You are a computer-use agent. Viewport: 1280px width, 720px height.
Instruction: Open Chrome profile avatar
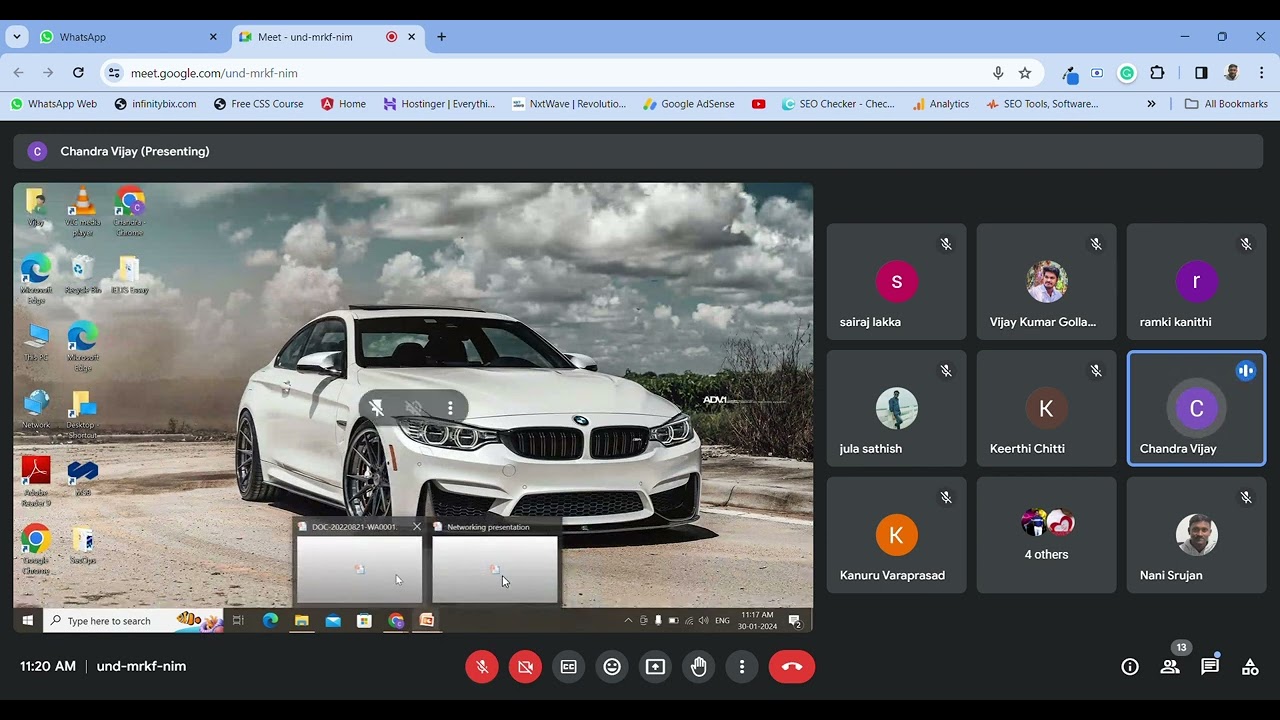coord(1232,73)
